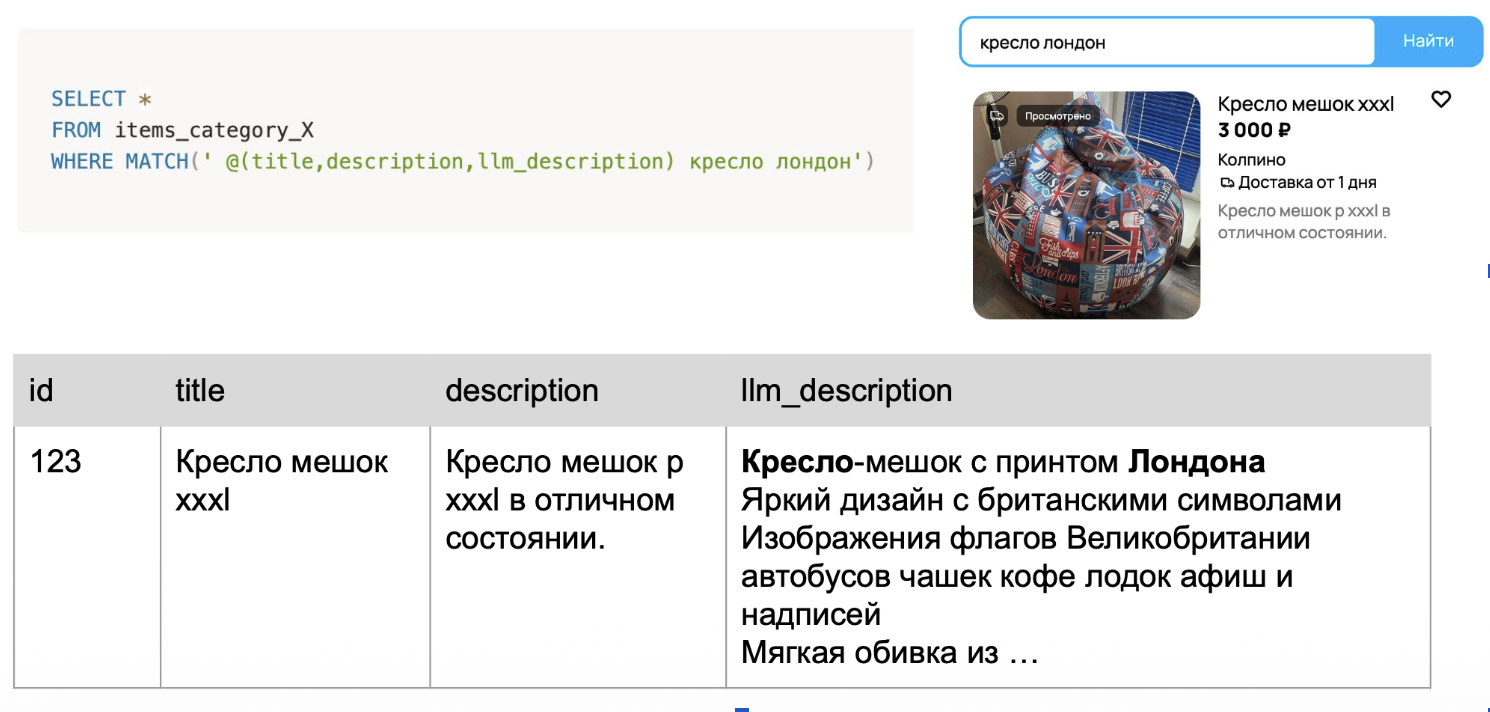Screen dimensions: 1490x712
Task: Toggle the 'Просмотрено' badge on the photo
Action: pyautogui.click(x=1059, y=116)
